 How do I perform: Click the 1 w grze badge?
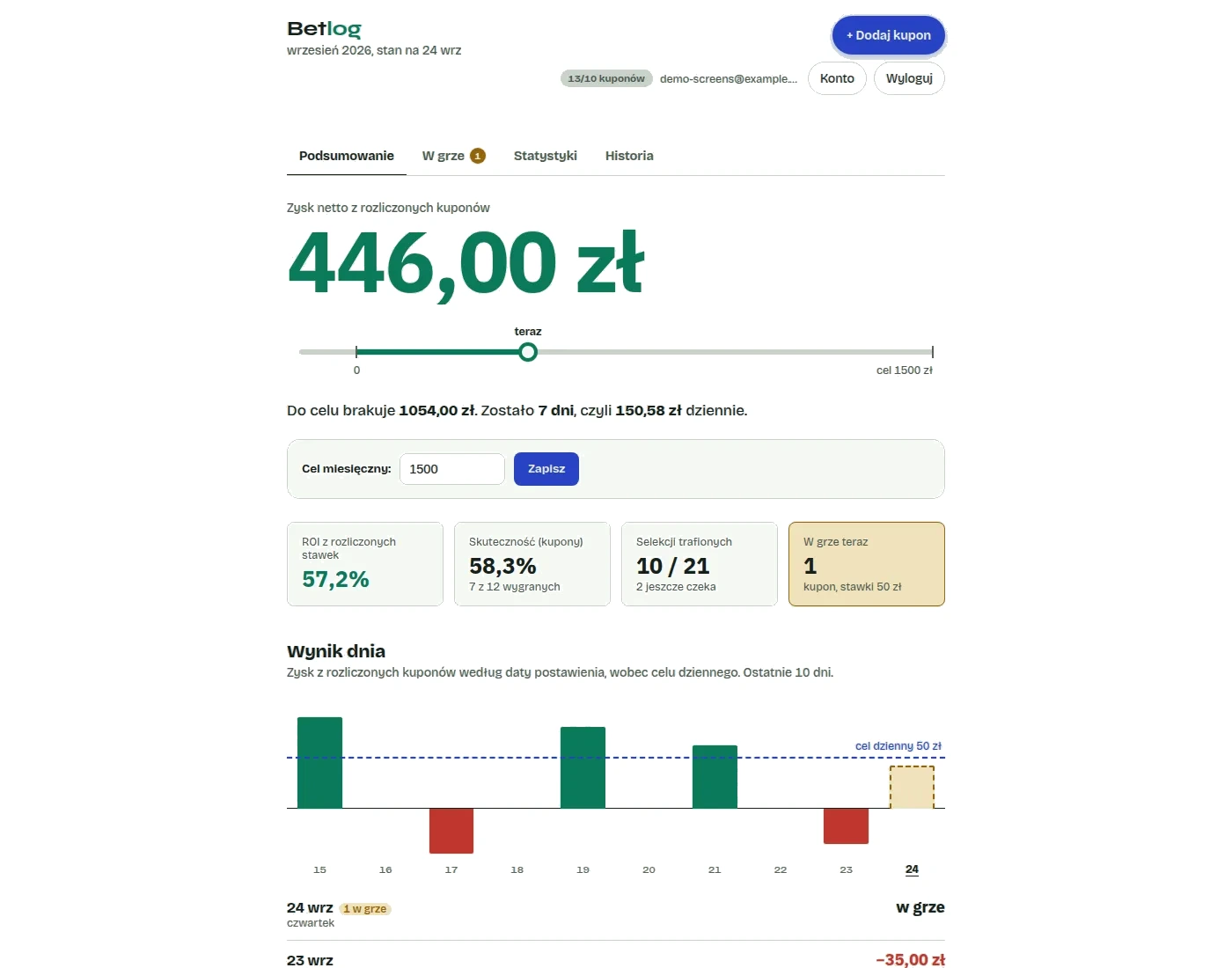point(365,909)
